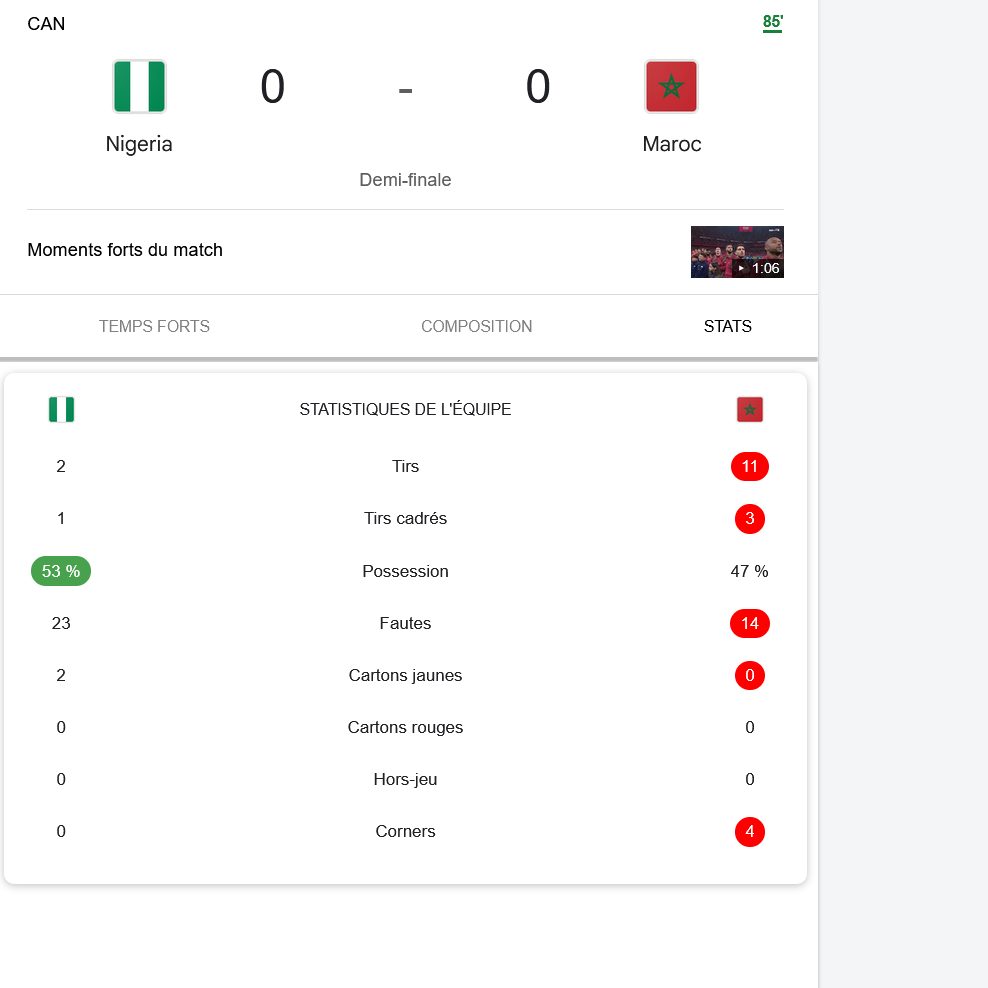This screenshot has height=988, width=988.
Task: Click Morocco's red 4 corners badge
Action: (x=750, y=832)
